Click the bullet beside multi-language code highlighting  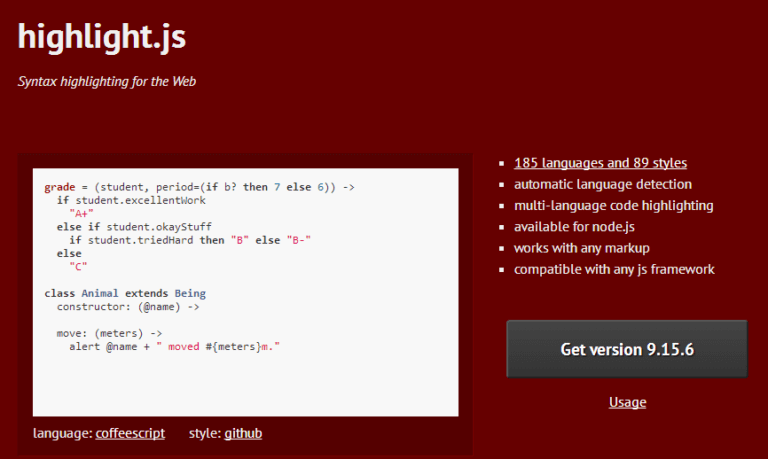pyautogui.click(x=501, y=206)
